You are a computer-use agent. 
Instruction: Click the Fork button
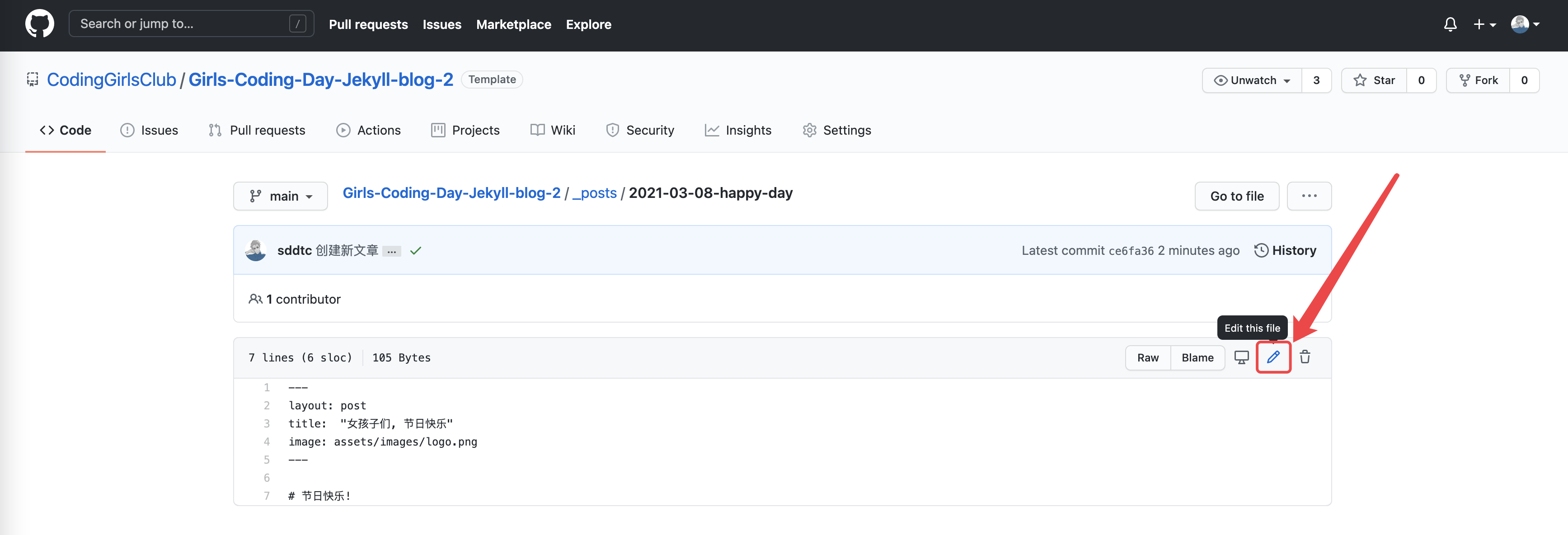(1478, 80)
